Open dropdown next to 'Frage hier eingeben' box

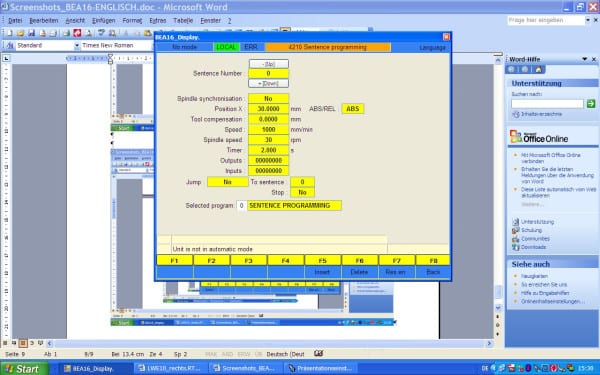[588, 20]
